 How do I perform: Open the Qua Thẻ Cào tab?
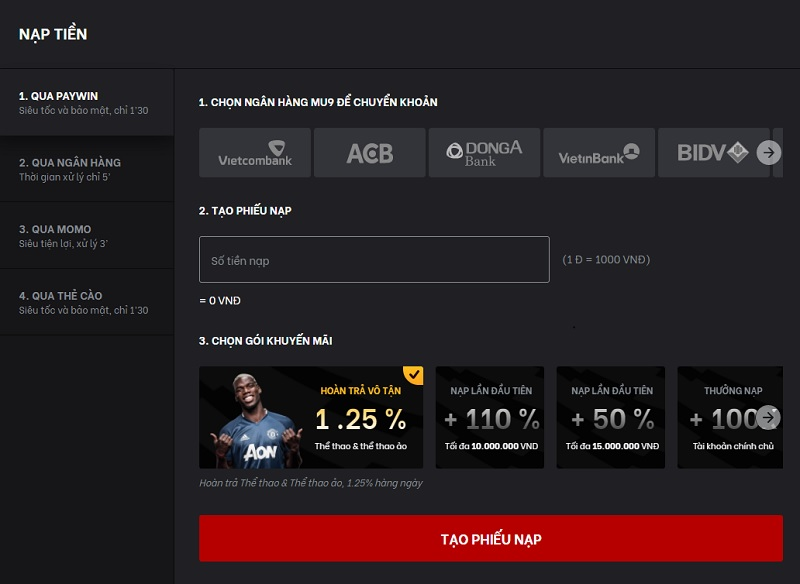[87, 302]
